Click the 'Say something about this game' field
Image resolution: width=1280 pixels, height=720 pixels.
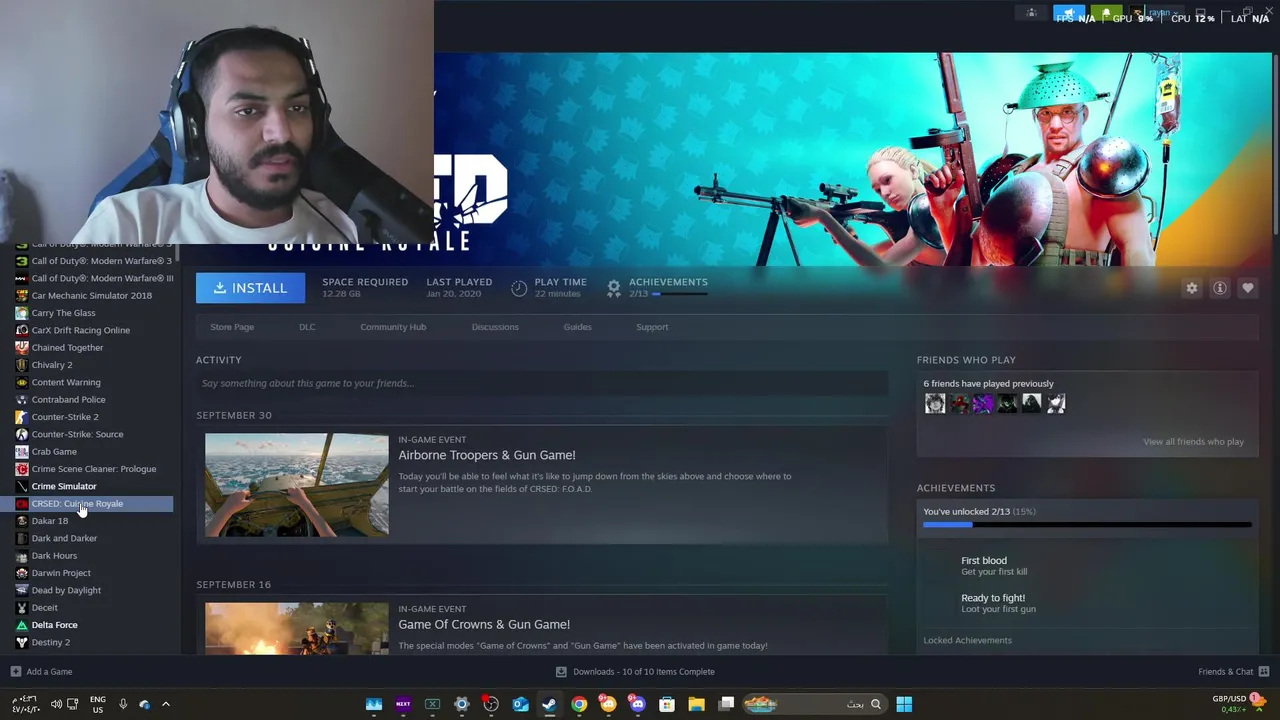(x=542, y=383)
